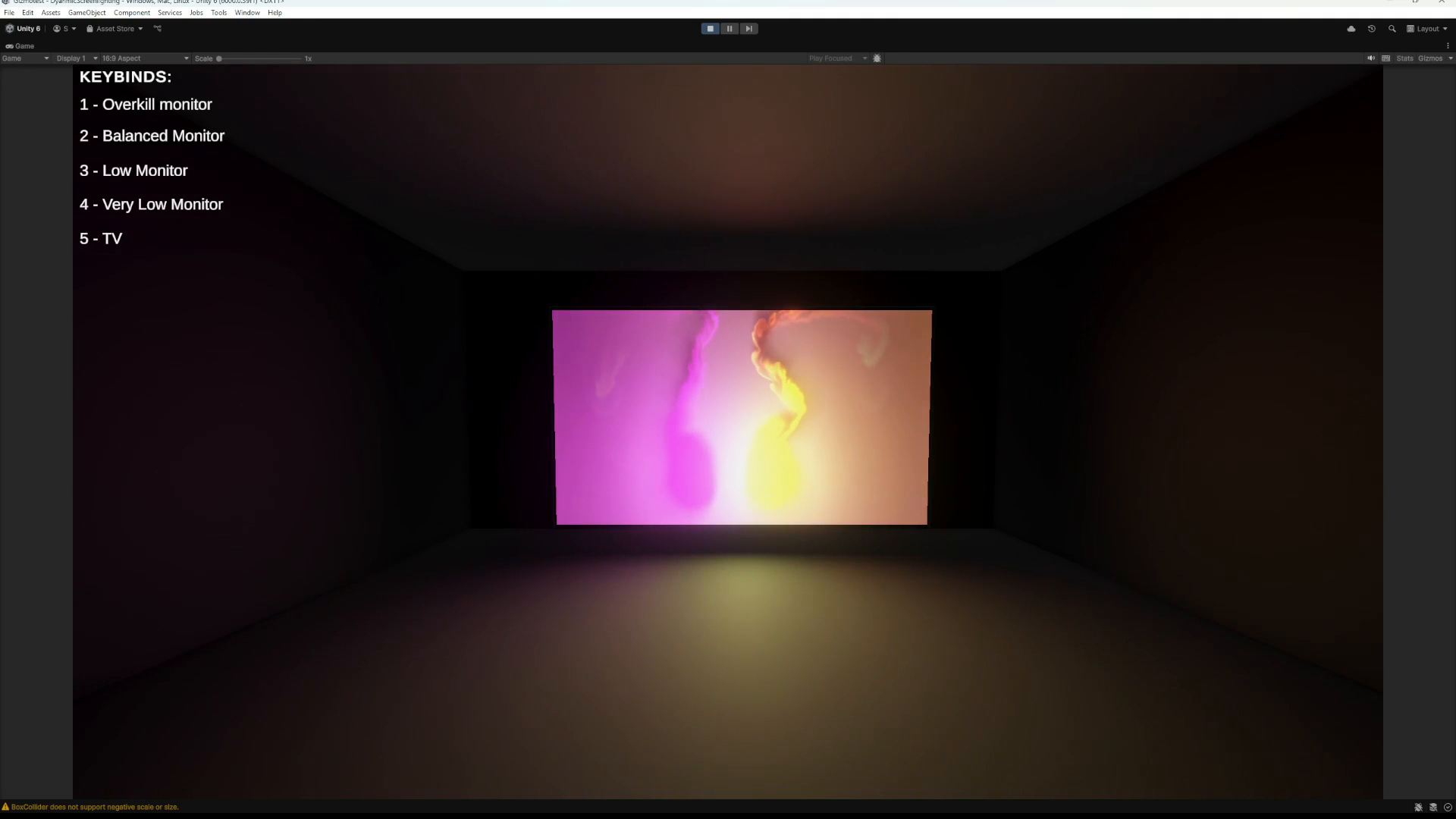The width and height of the screenshot is (1456, 819).
Task: Open the version control icon
Action: click(x=158, y=29)
